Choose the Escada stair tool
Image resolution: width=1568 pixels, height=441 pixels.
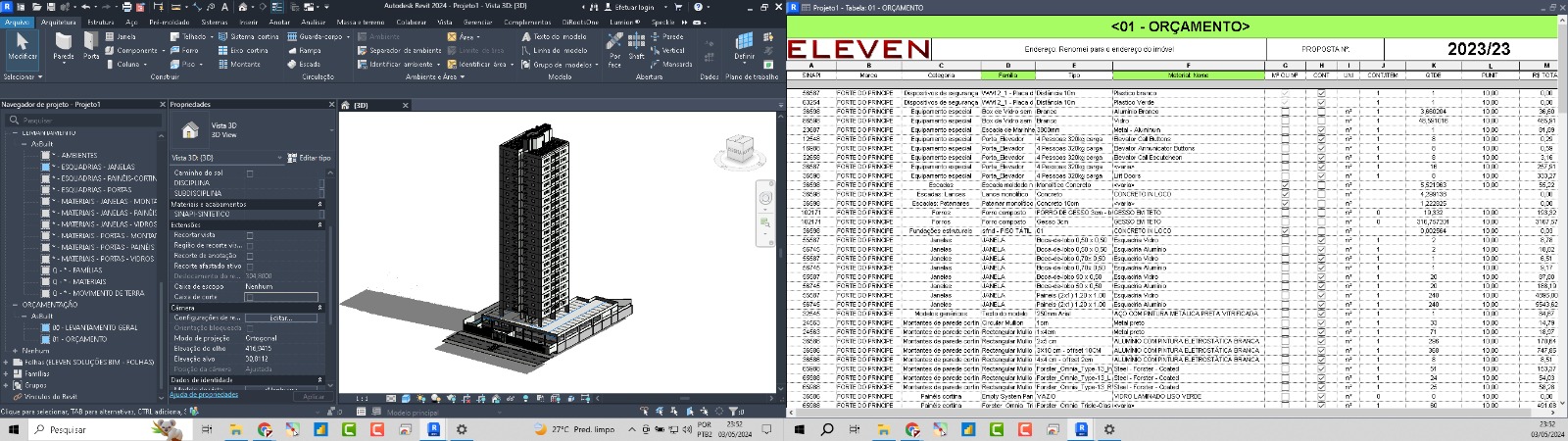304,64
